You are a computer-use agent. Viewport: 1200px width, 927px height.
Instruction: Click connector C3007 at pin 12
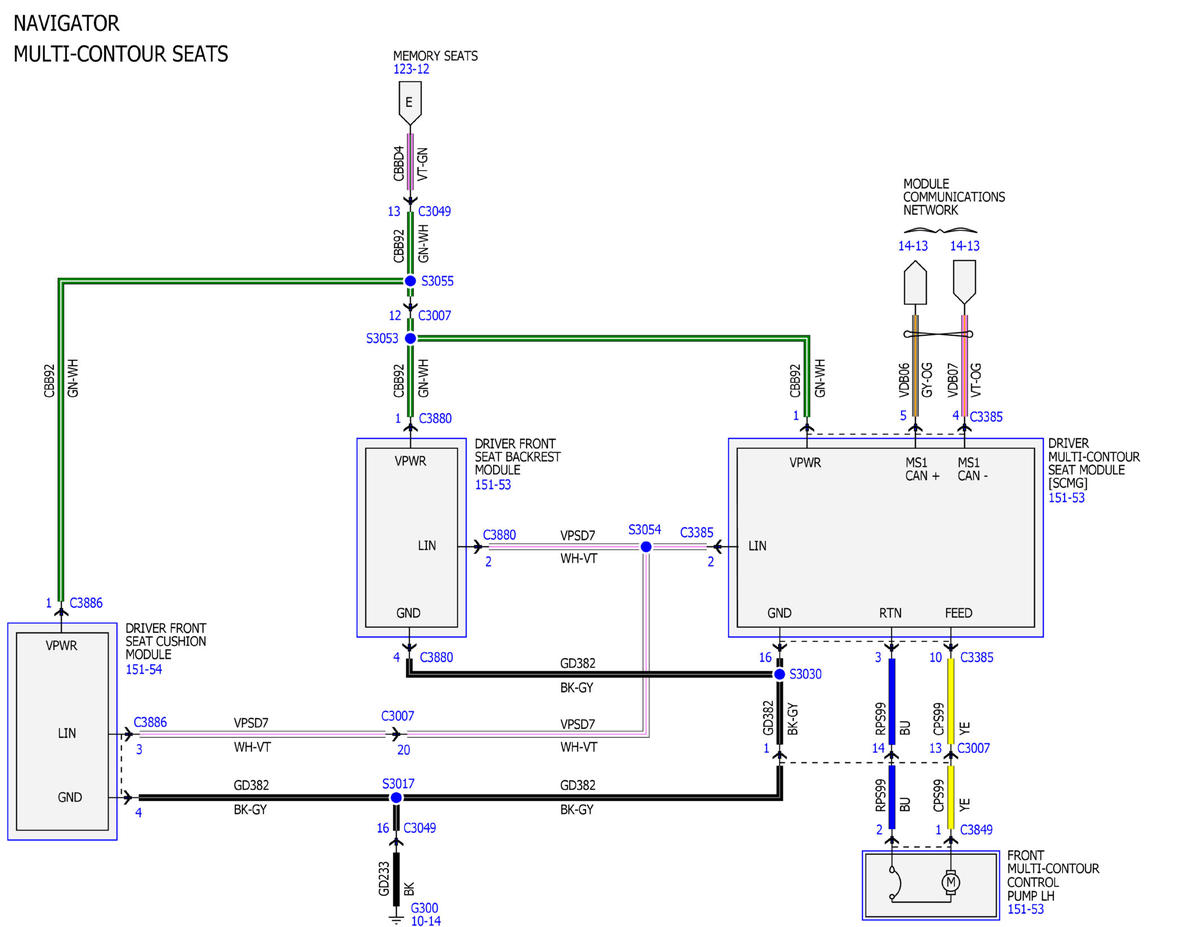(435, 315)
